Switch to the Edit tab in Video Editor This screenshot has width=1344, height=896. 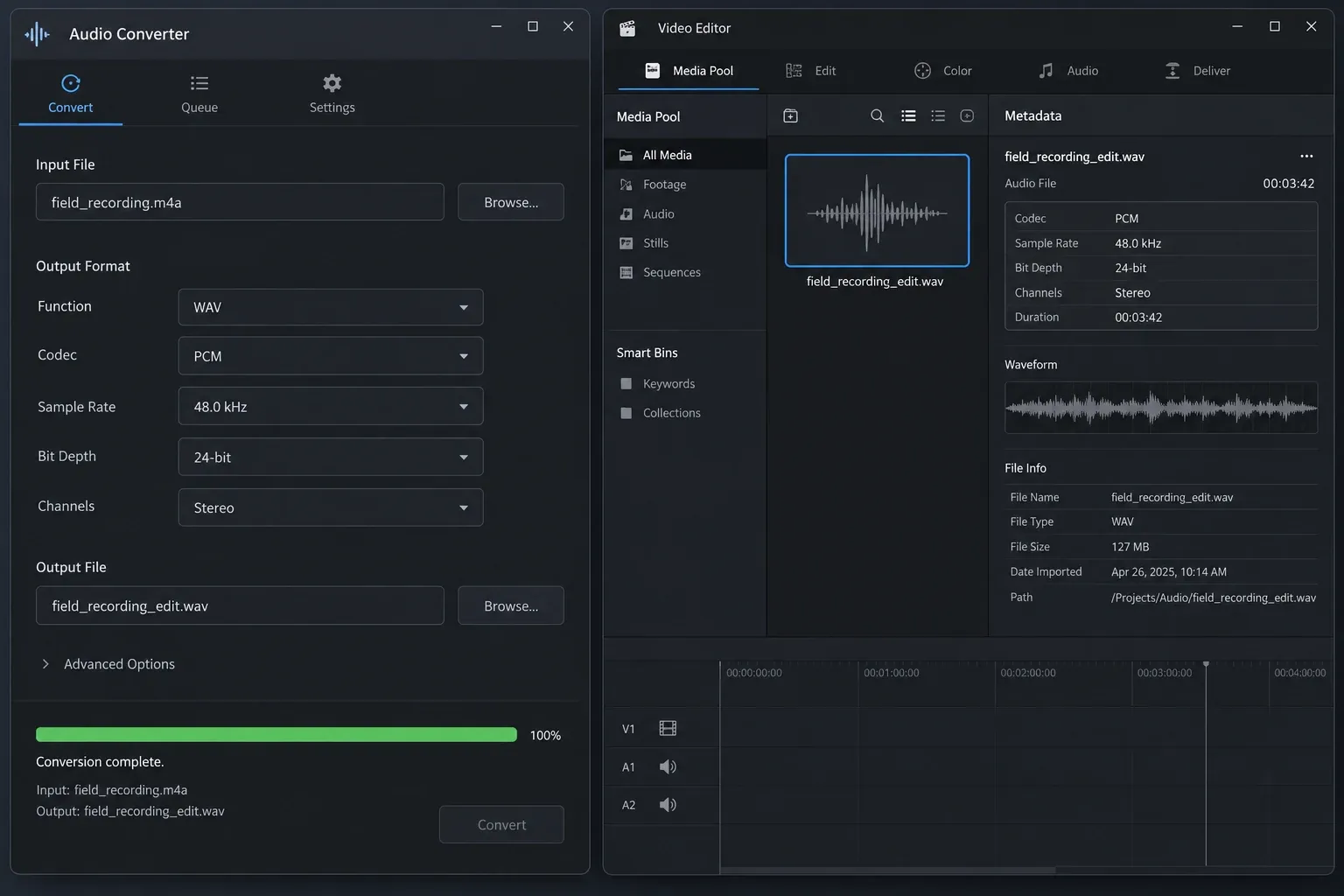click(811, 71)
